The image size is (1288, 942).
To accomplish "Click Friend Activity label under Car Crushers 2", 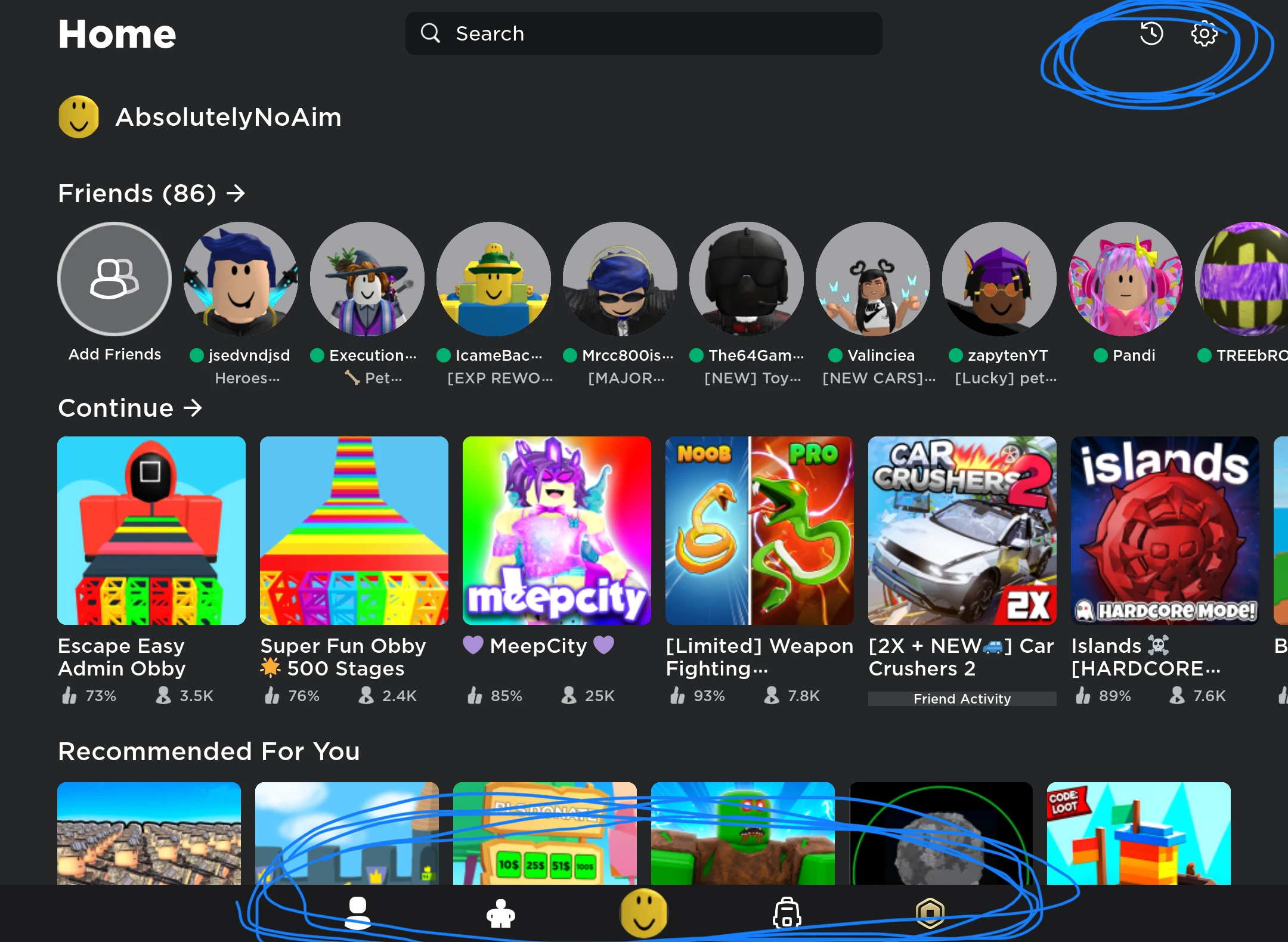I will tap(962, 699).
